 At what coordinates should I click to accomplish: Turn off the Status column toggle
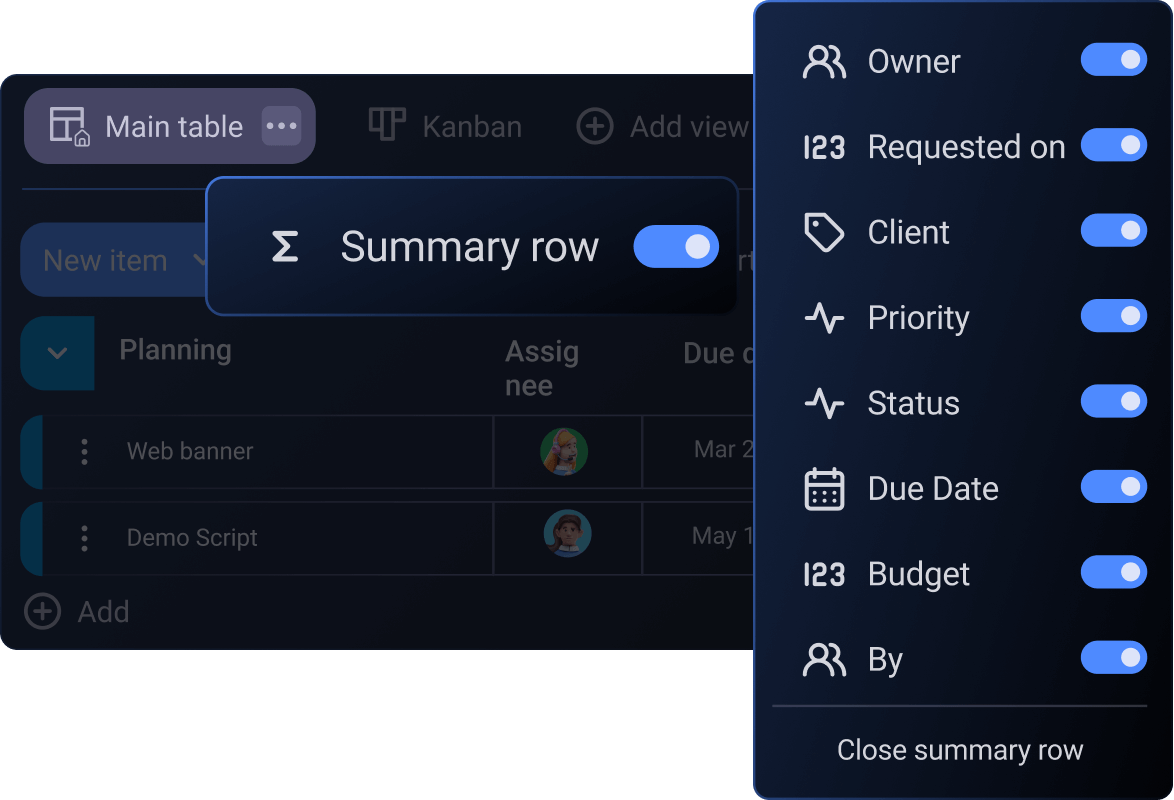(1113, 402)
